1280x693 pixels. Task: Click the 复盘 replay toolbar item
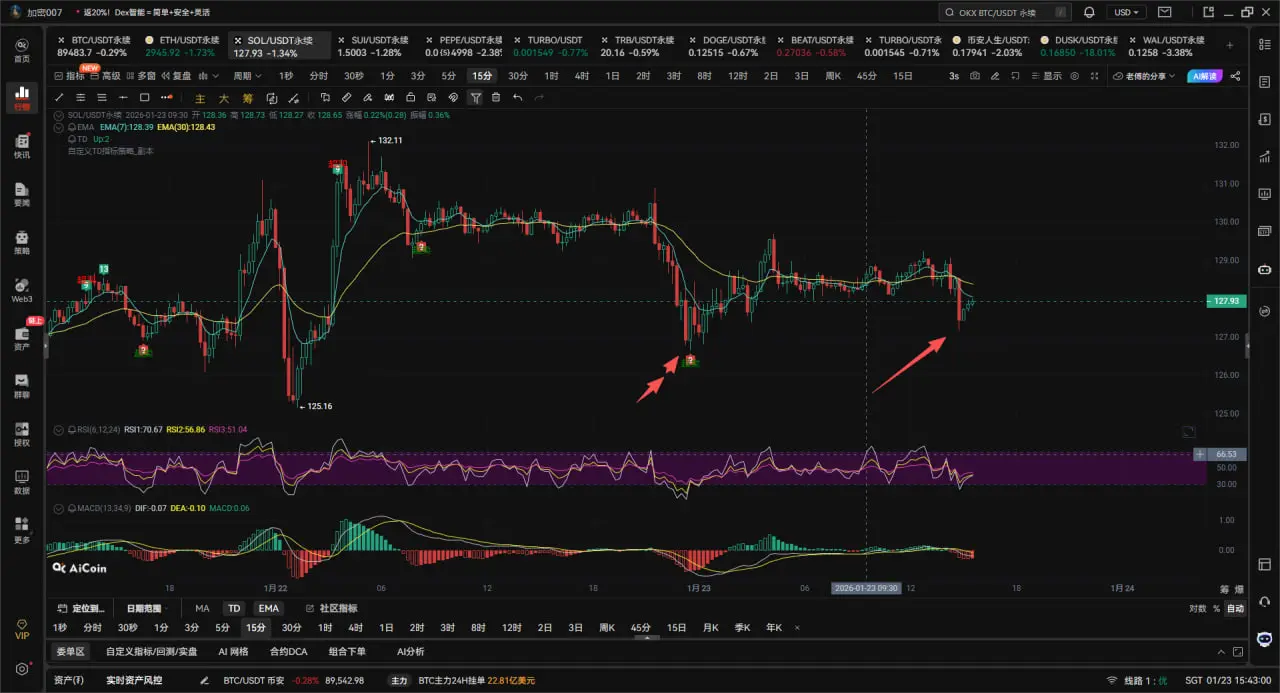[176, 76]
